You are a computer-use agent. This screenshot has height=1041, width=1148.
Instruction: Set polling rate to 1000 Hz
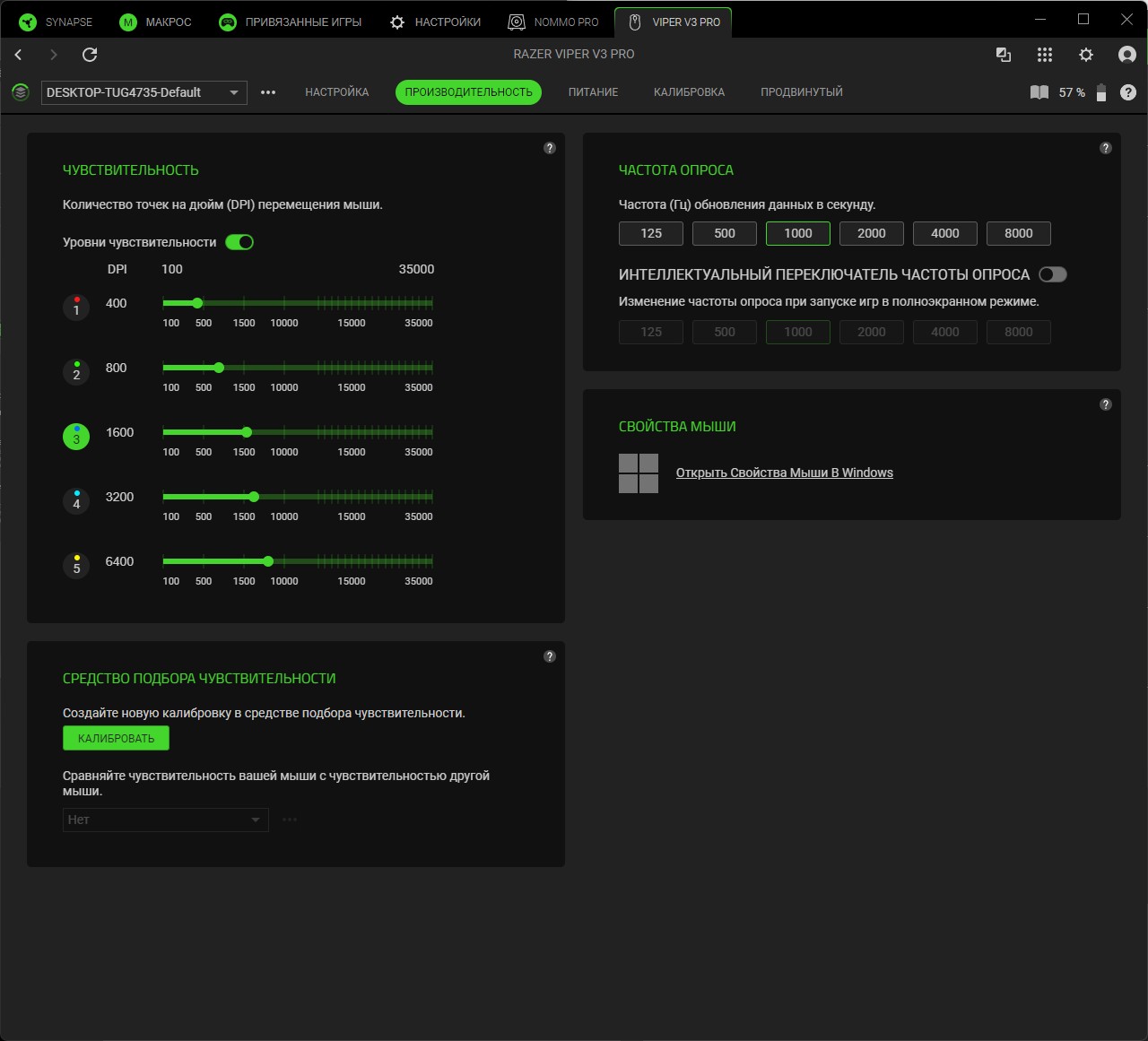pyautogui.click(x=798, y=233)
